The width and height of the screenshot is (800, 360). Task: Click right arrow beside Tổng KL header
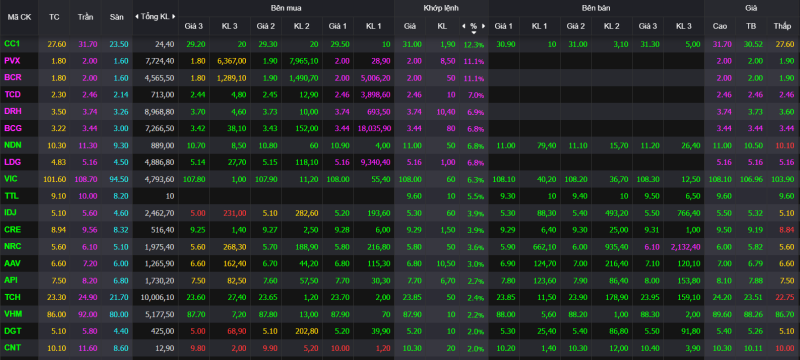174,16
